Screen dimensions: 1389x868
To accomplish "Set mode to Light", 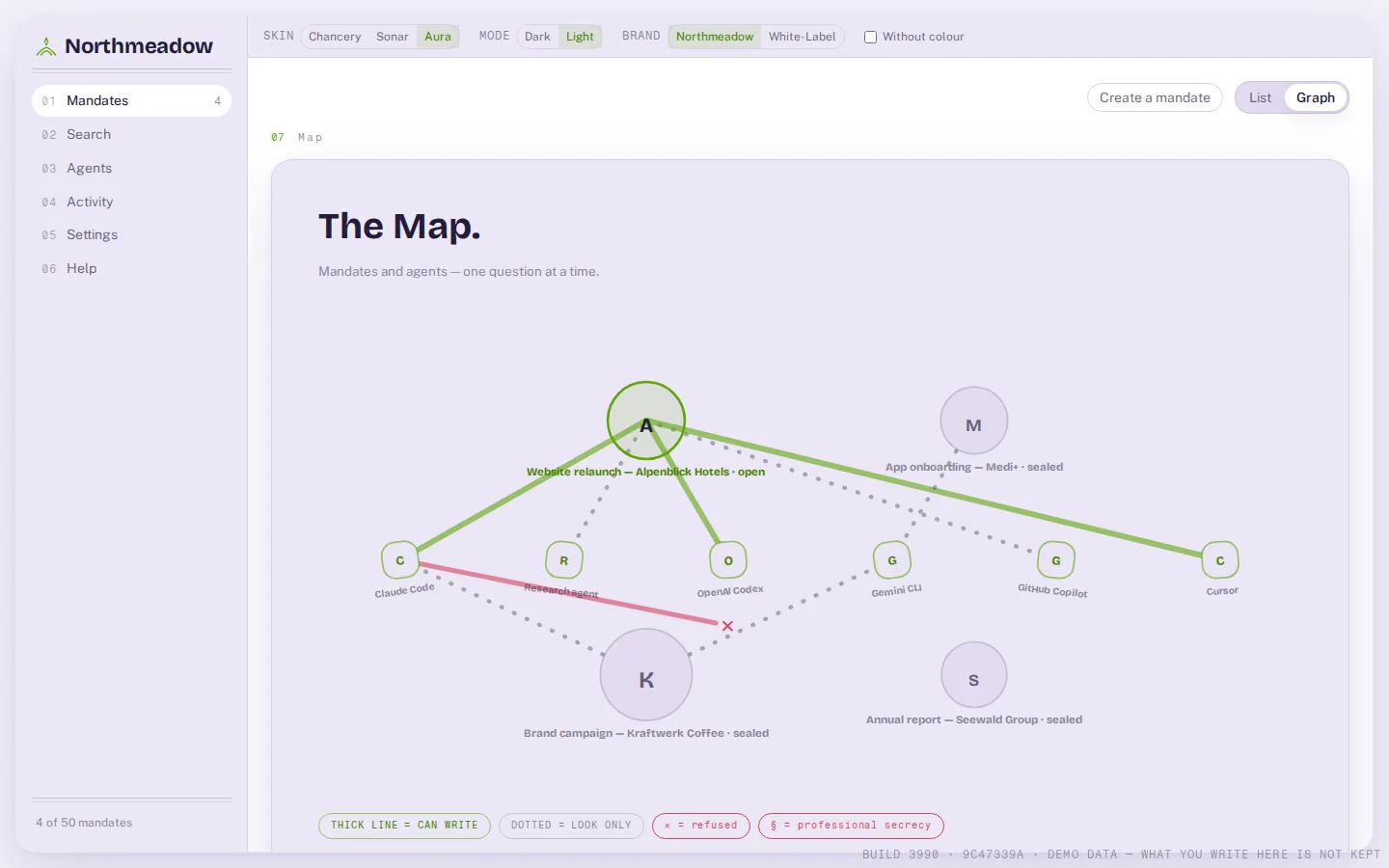I will click(580, 37).
